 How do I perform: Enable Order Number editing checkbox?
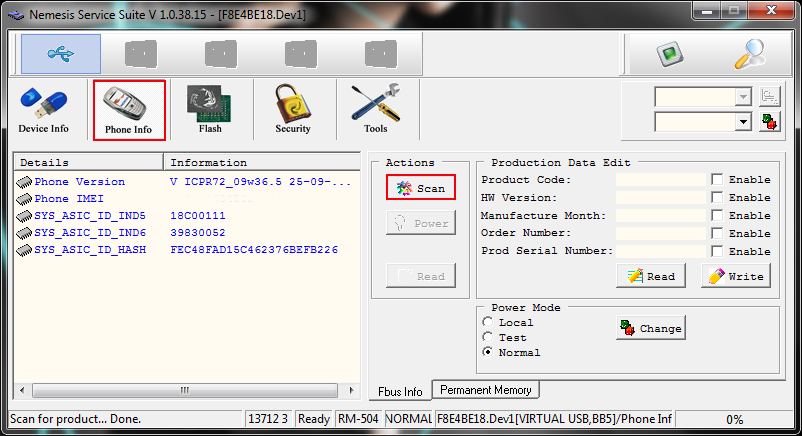click(x=717, y=233)
